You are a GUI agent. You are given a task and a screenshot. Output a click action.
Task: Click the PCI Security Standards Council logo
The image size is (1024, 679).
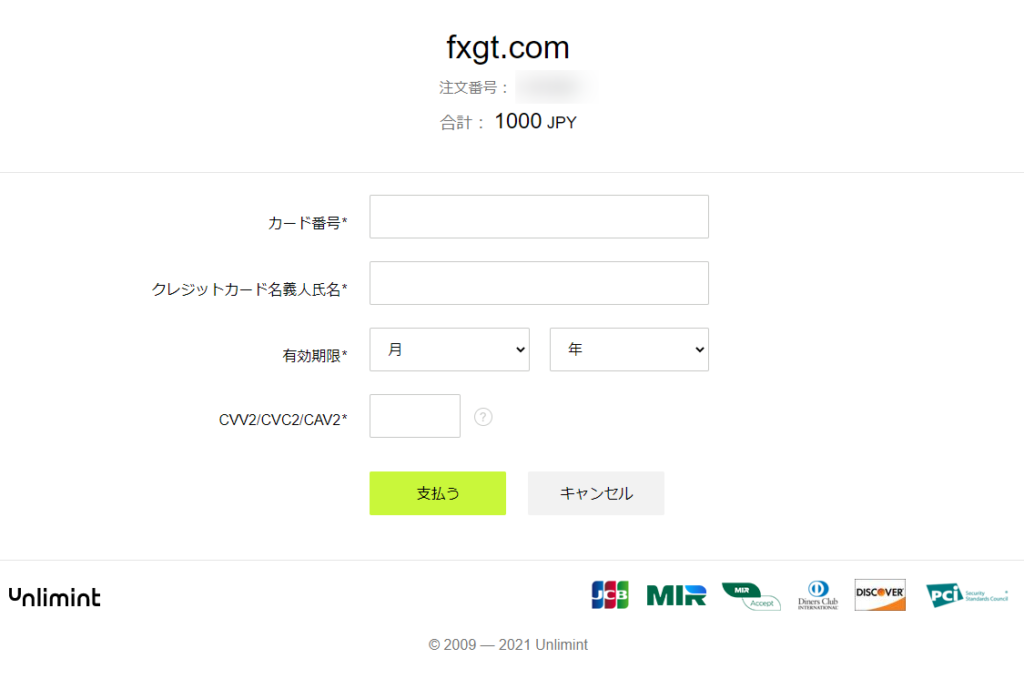coord(967,595)
